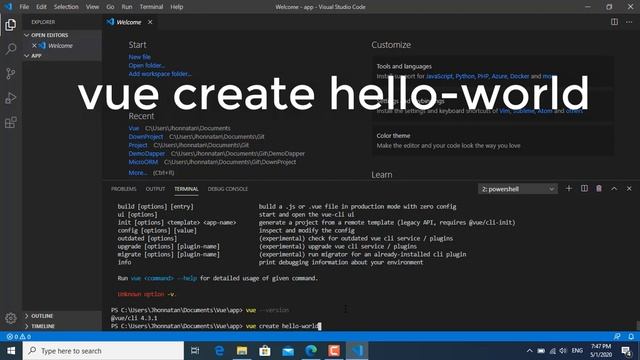Open recent Vue folder link
Viewport: 640px width, 360px height.
134,128
